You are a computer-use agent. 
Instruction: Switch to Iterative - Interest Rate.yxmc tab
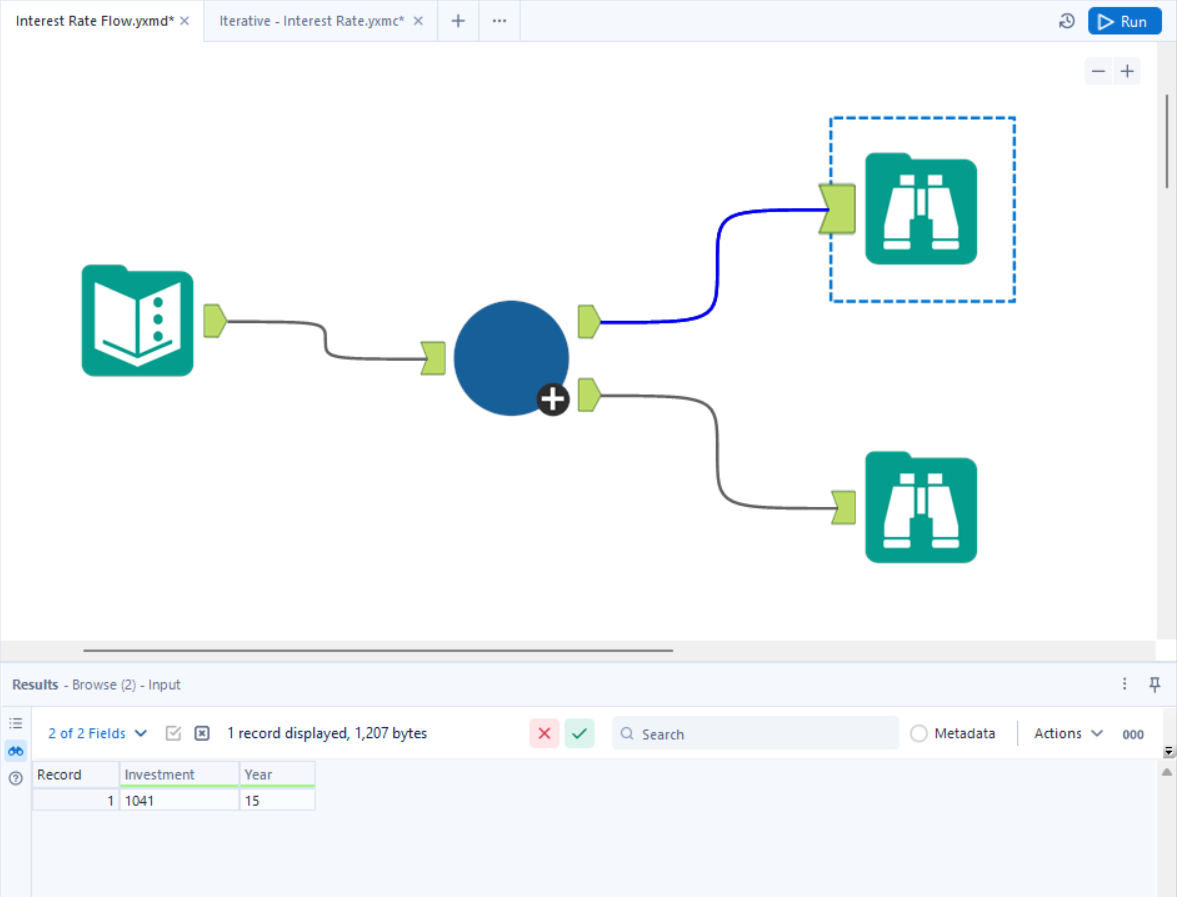click(x=311, y=21)
